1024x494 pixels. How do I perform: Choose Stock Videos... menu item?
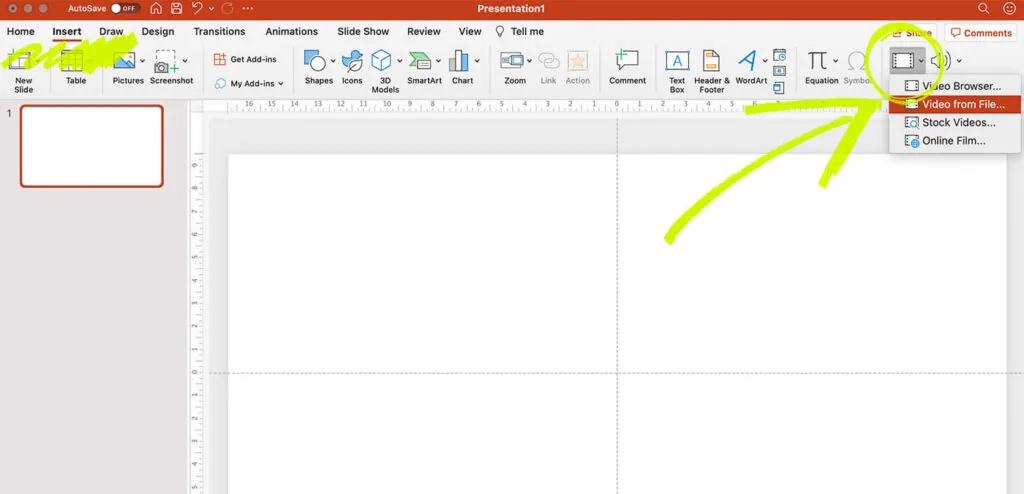tap(955, 122)
